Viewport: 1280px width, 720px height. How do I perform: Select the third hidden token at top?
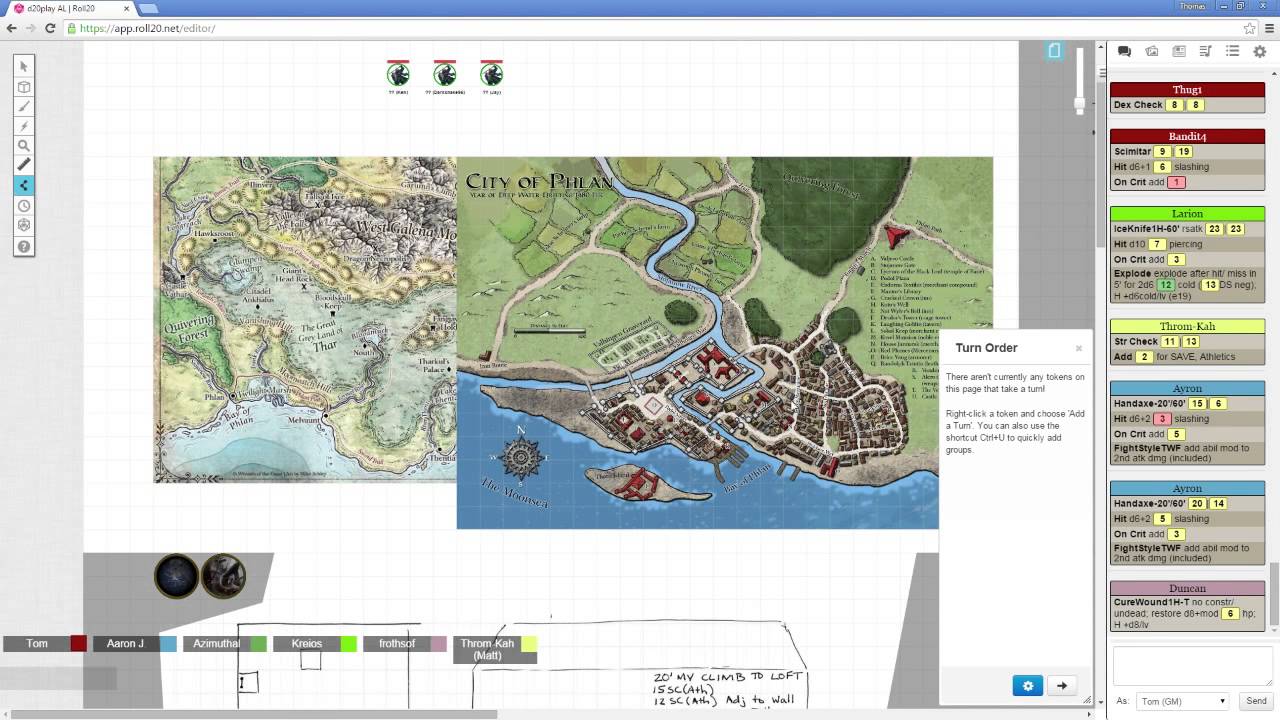(x=491, y=74)
